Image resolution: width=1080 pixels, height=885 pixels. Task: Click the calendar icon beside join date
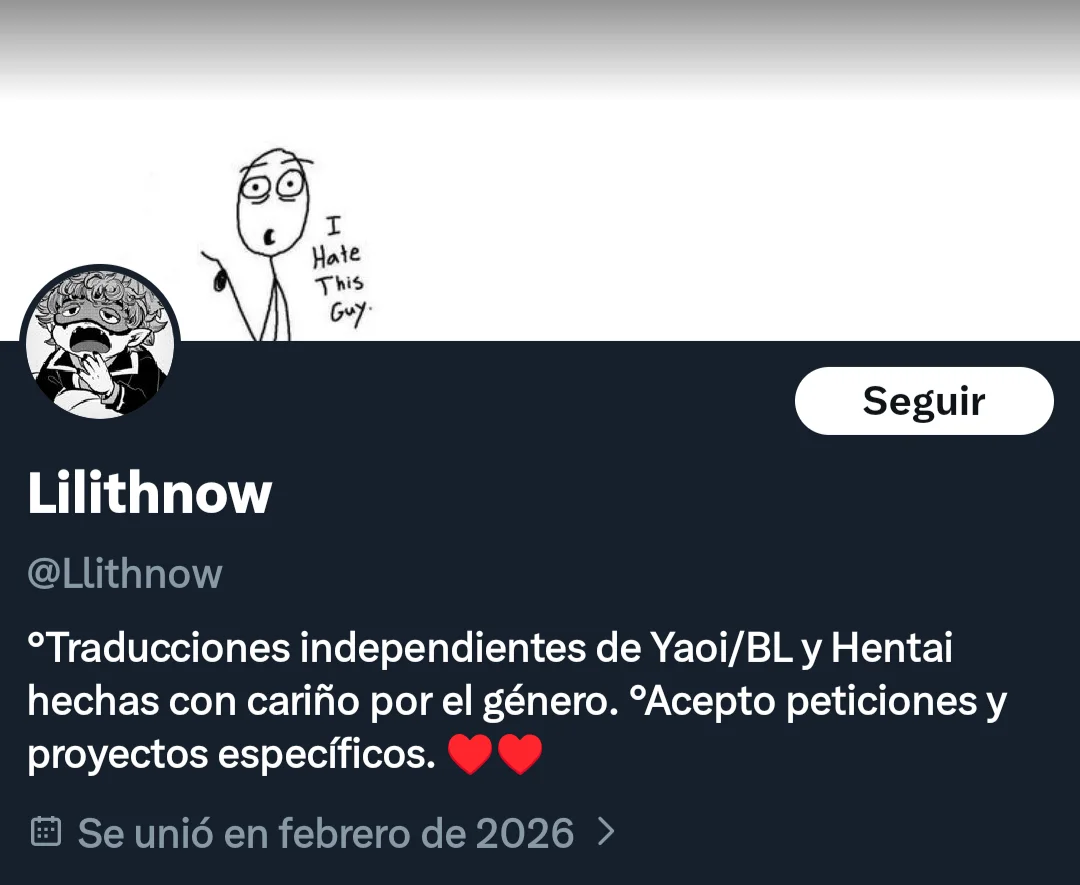pyautogui.click(x=46, y=832)
